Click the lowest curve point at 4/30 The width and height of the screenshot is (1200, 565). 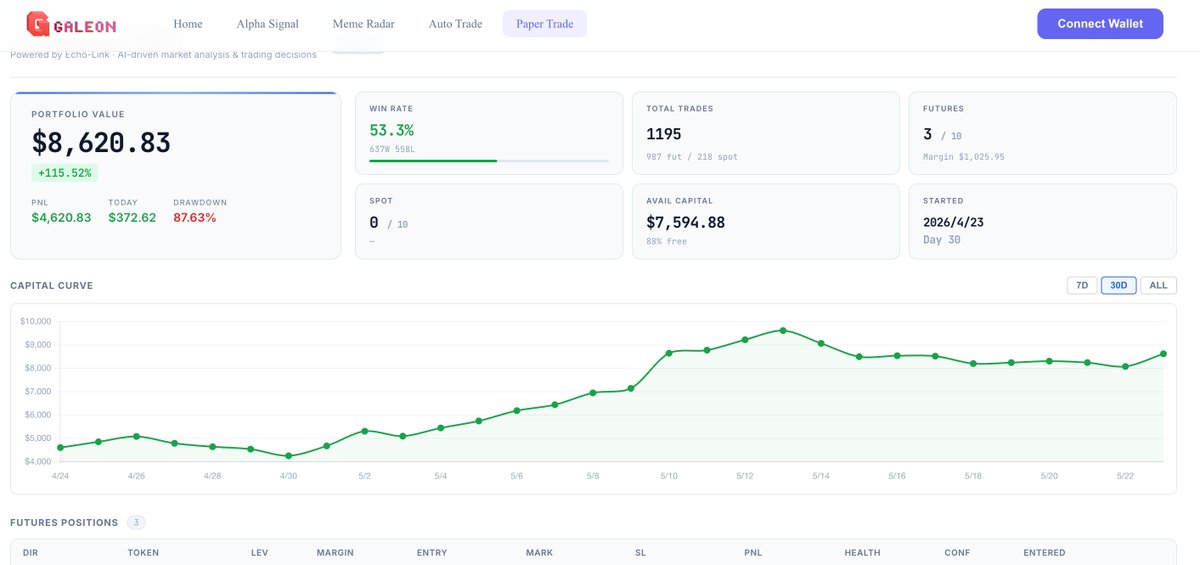click(x=289, y=456)
